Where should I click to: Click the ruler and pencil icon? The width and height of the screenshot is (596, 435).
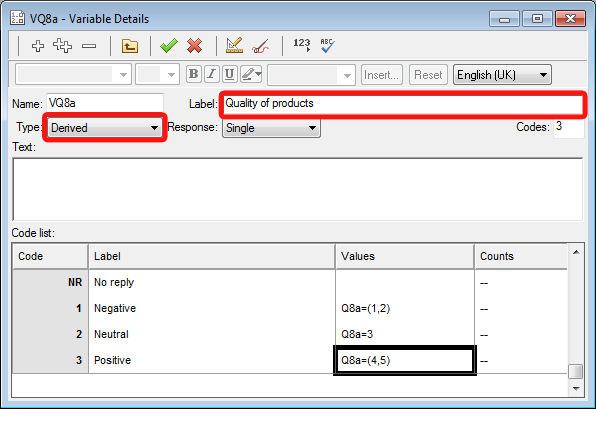coord(234,45)
